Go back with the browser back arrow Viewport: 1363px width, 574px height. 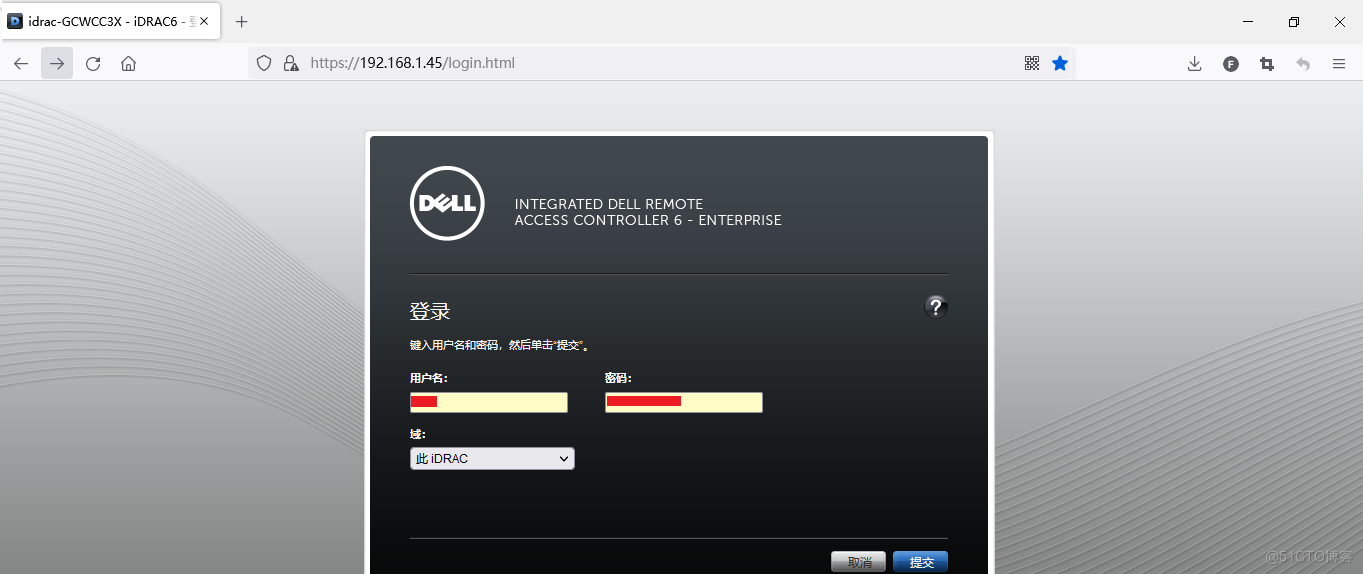pos(21,63)
